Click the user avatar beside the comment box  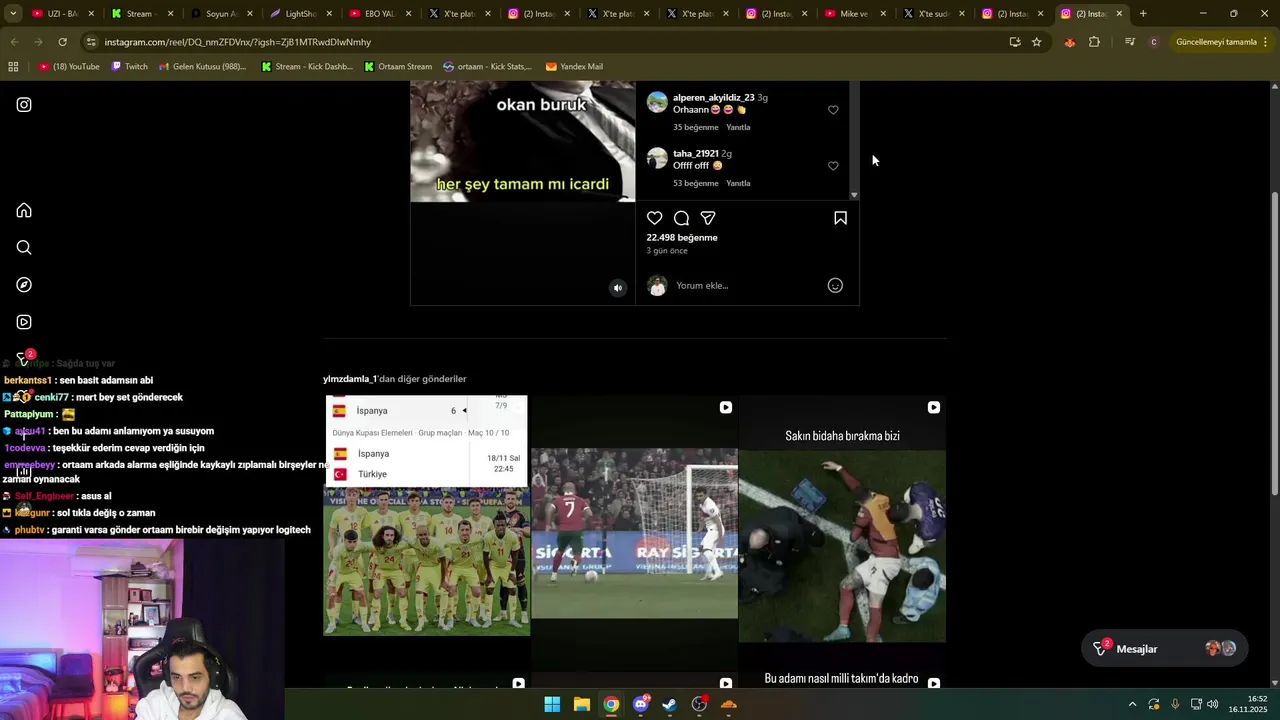pyautogui.click(x=657, y=286)
